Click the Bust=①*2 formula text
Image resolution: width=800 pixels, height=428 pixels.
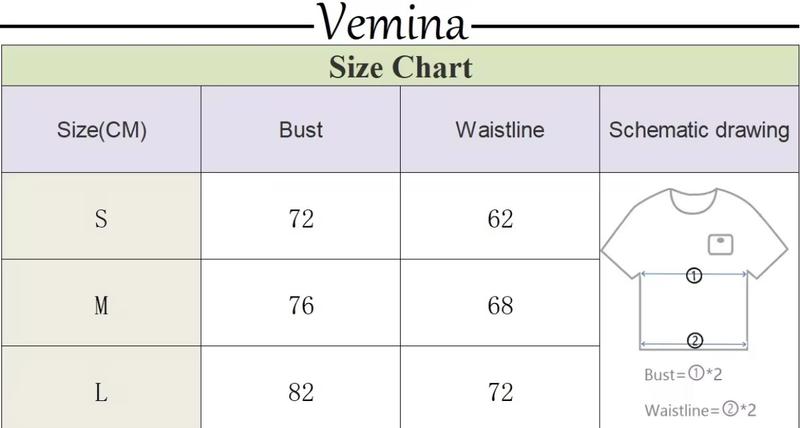tap(683, 375)
